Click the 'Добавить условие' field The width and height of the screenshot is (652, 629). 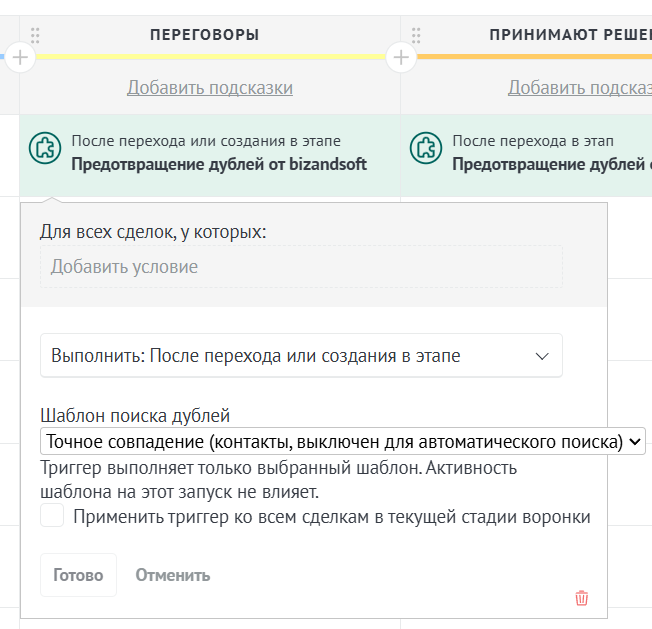(301, 266)
